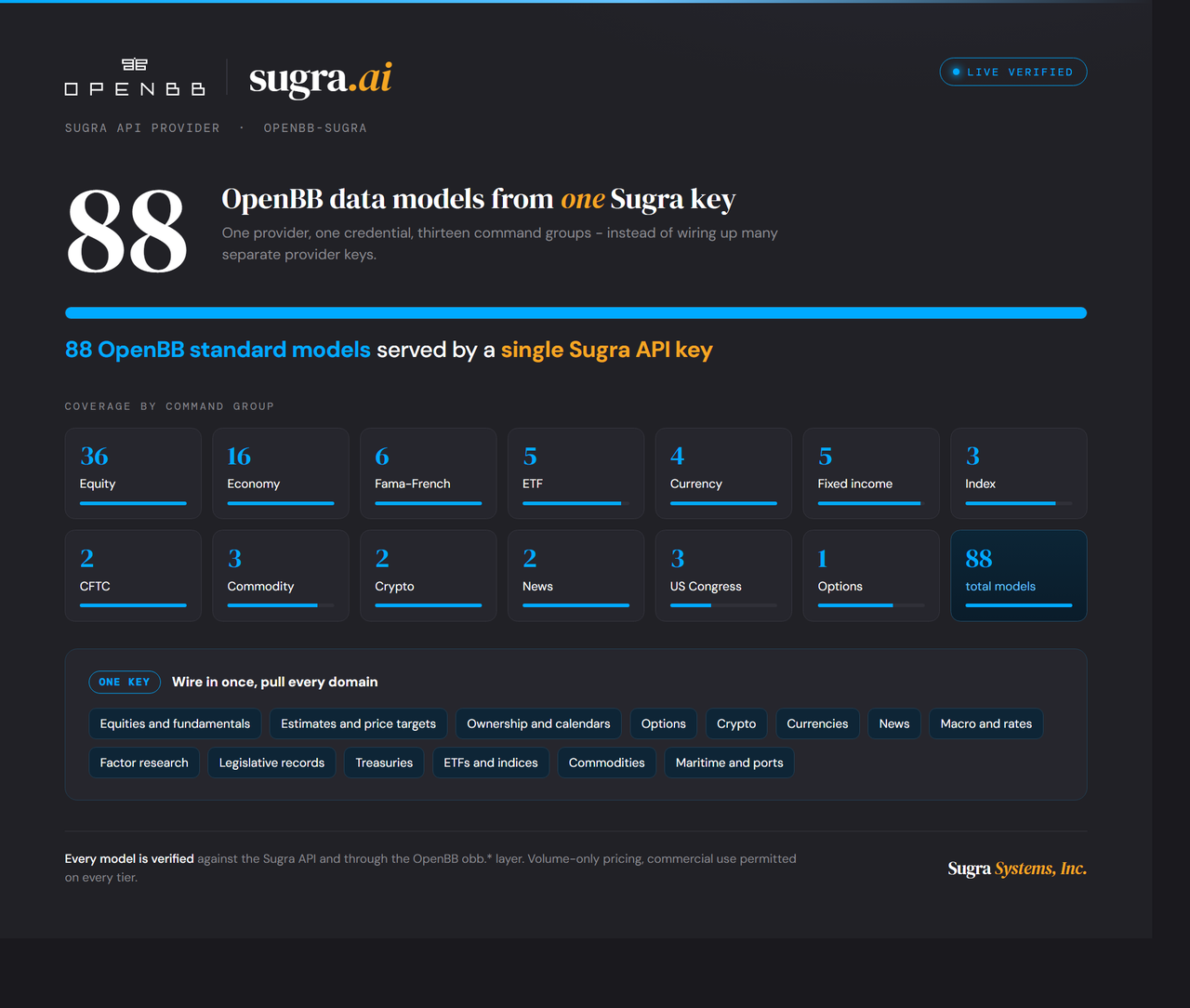The height and width of the screenshot is (1008, 1190).
Task: Select the ETFs and indices tag
Action: (x=491, y=763)
